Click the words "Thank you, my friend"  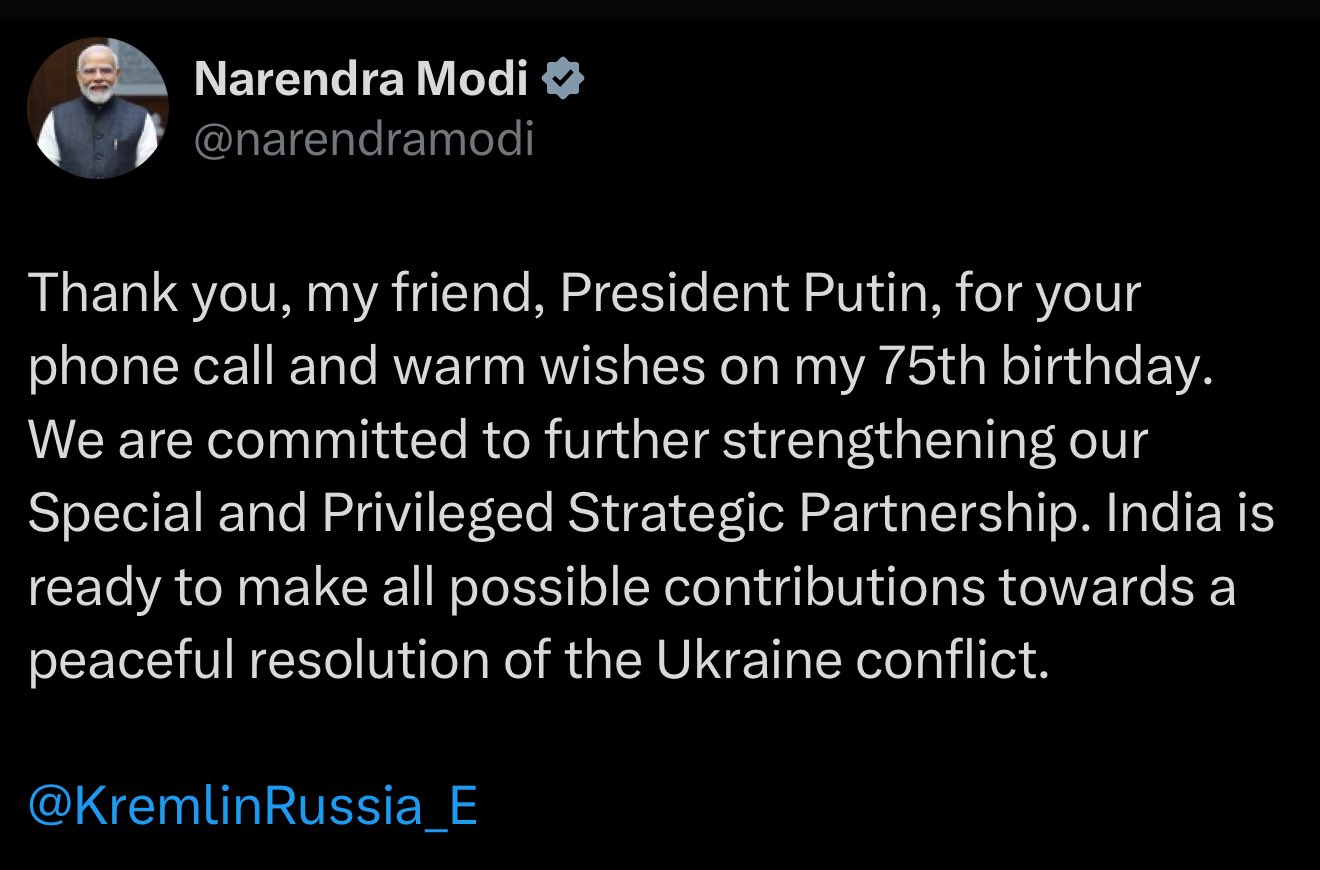pyautogui.click(x=287, y=295)
